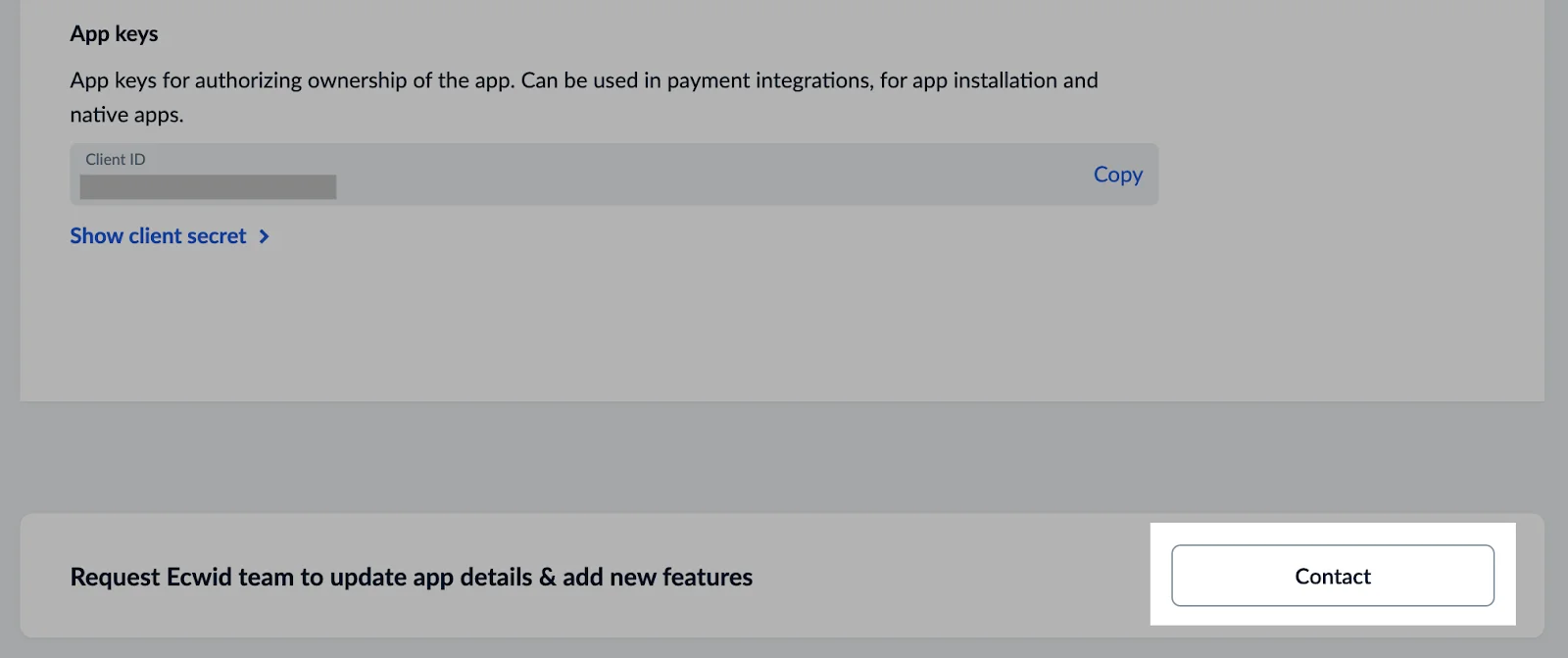Click the Client ID field label
Screen dimensions: 1568x658
pyautogui.click(x=115, y=158)
